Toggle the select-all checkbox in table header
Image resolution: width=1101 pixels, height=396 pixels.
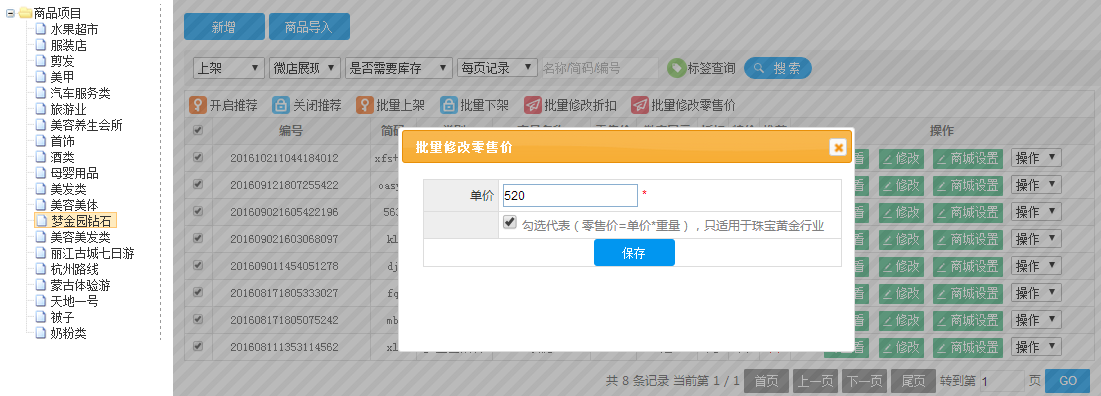click(x=198, y=130)
